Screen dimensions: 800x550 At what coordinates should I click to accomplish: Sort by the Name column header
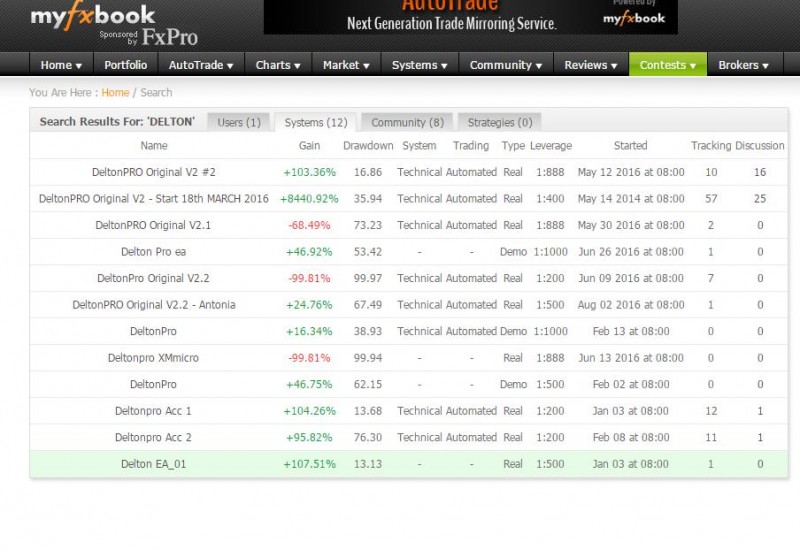(x=154, y=145)
